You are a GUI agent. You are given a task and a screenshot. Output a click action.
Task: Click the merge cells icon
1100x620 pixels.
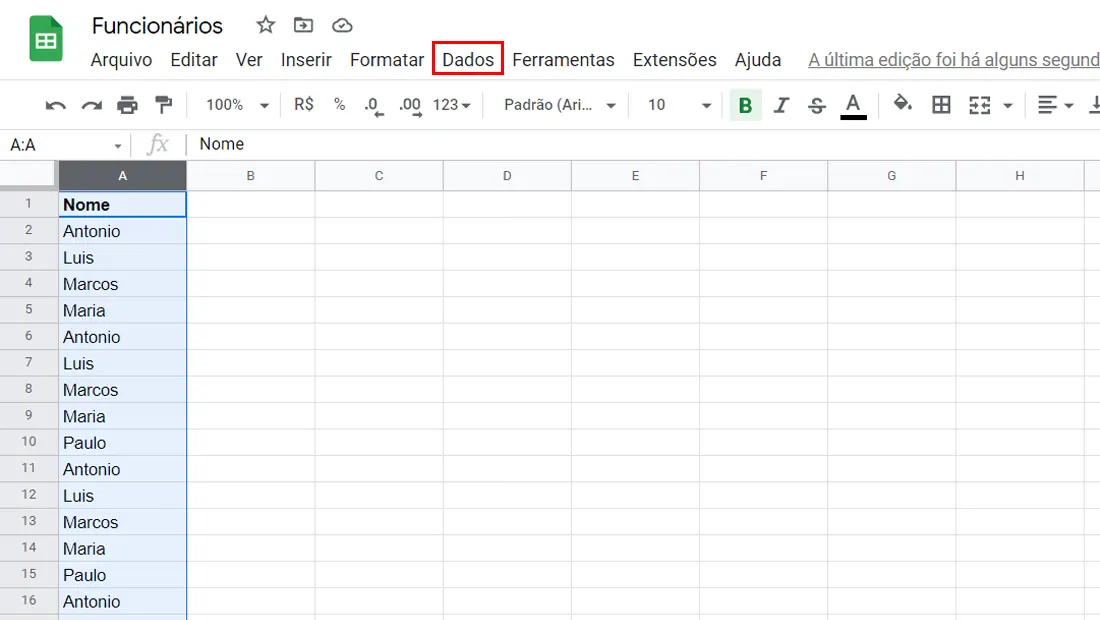tap(979, 105)
